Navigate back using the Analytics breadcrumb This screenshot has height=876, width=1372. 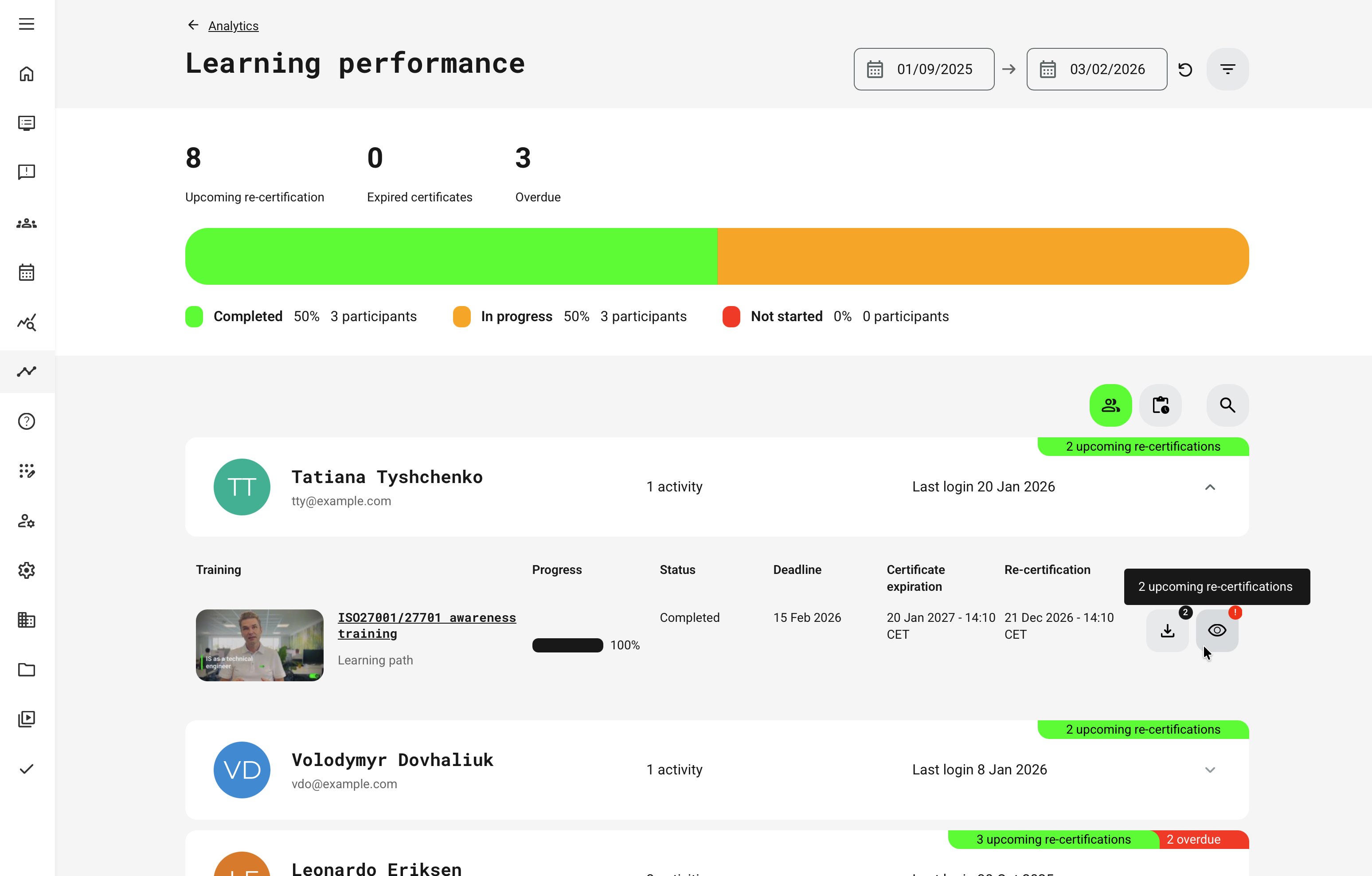tap(233, 26)
